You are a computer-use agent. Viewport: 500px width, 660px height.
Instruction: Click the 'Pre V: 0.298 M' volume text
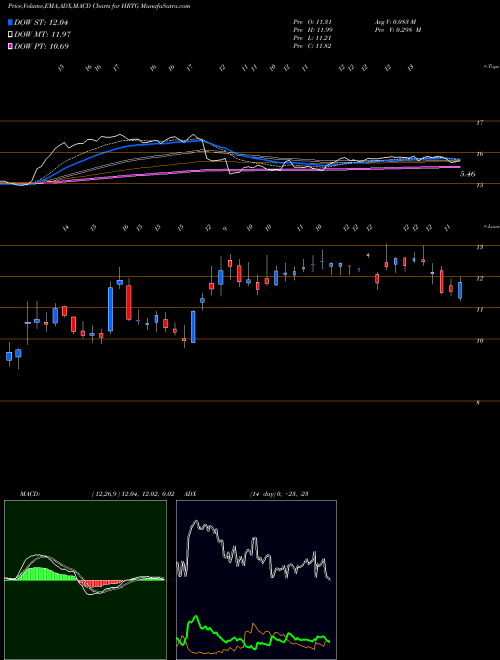point(397,30)
